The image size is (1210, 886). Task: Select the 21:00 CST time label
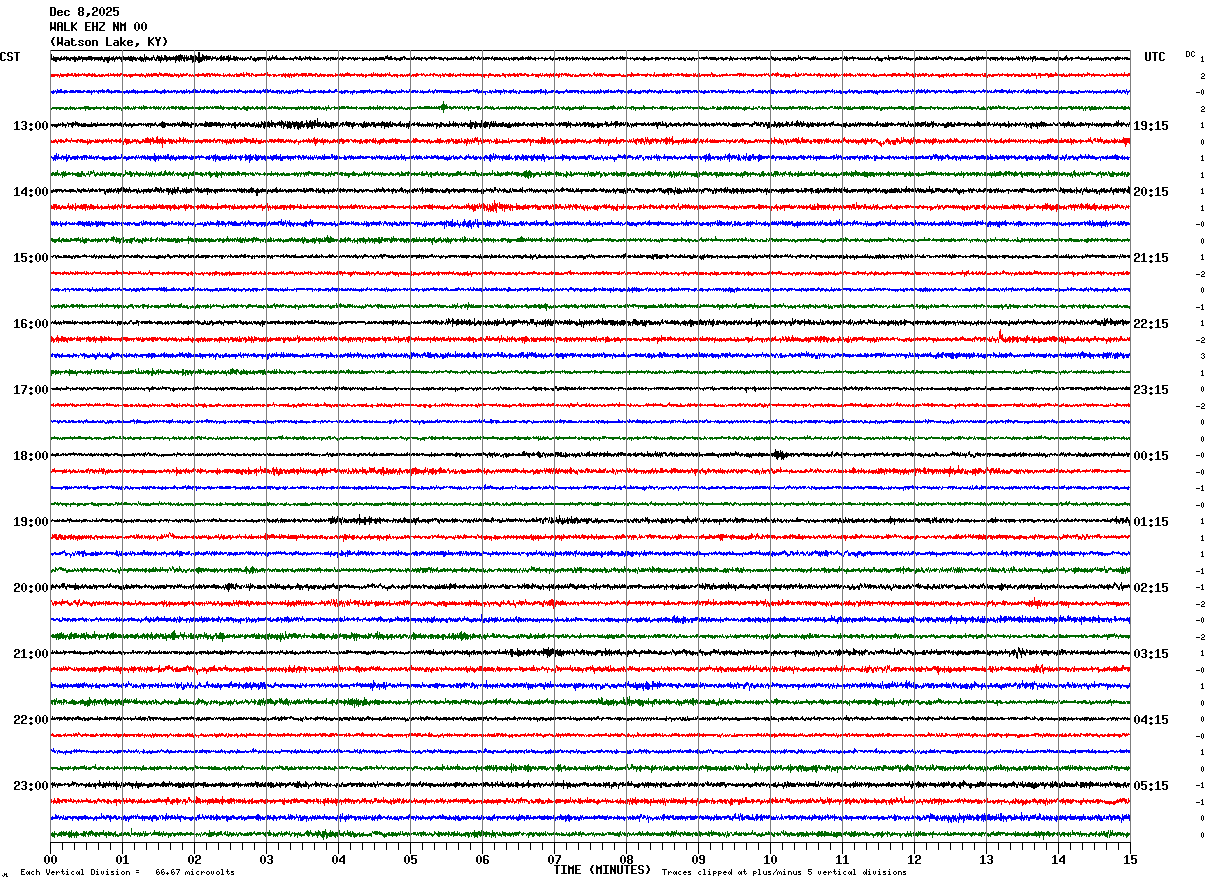click(31, 654)
